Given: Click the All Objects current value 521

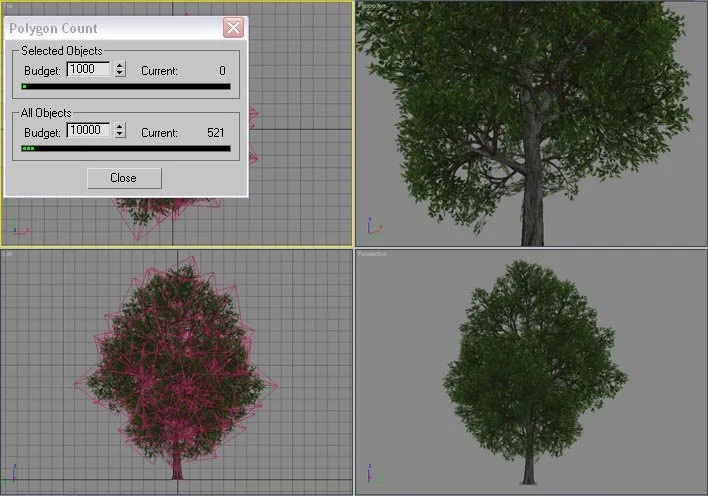Looking at the screenshot, I should (x=216, y=133).
